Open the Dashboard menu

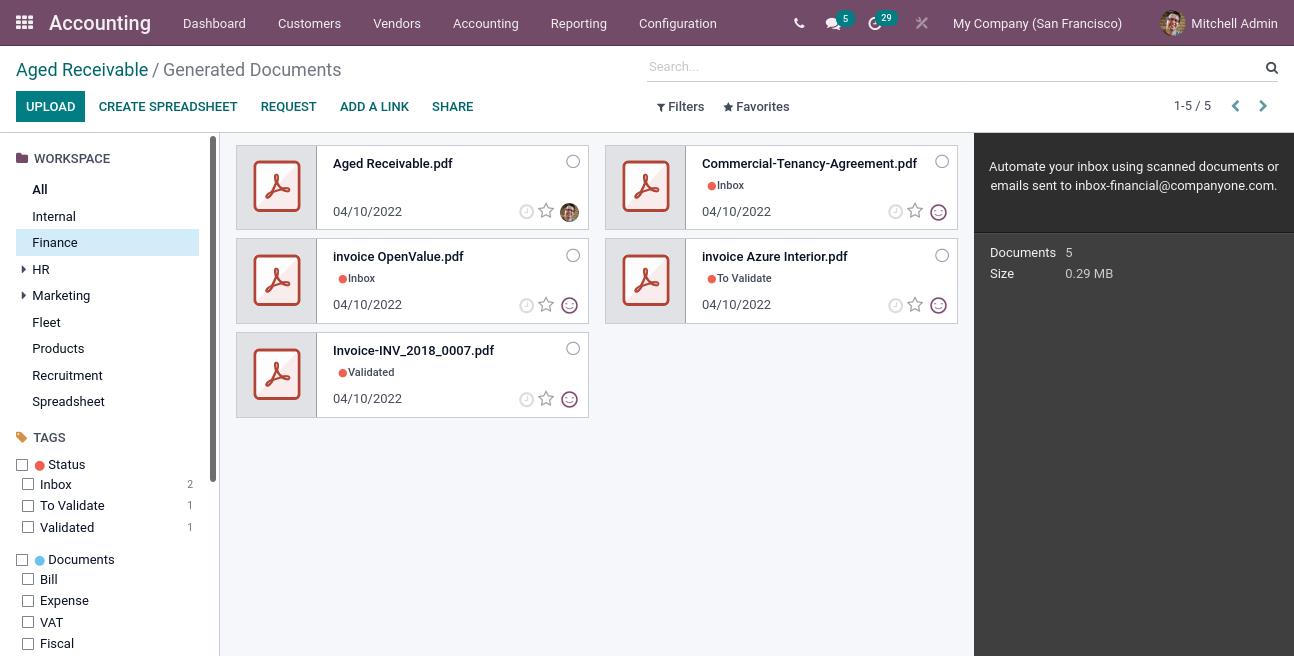pos(214,23)
